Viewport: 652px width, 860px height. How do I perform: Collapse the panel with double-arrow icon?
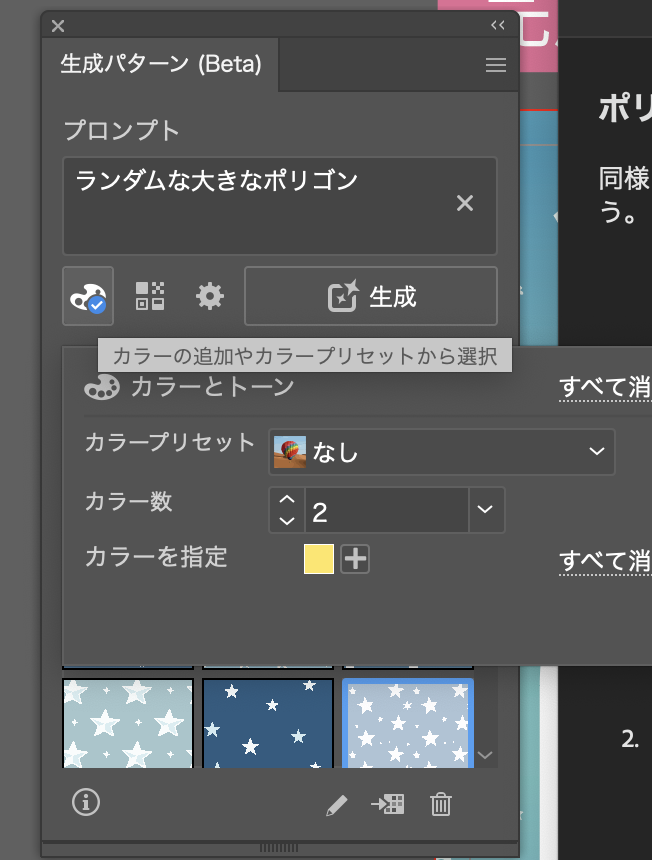point(497,26)
